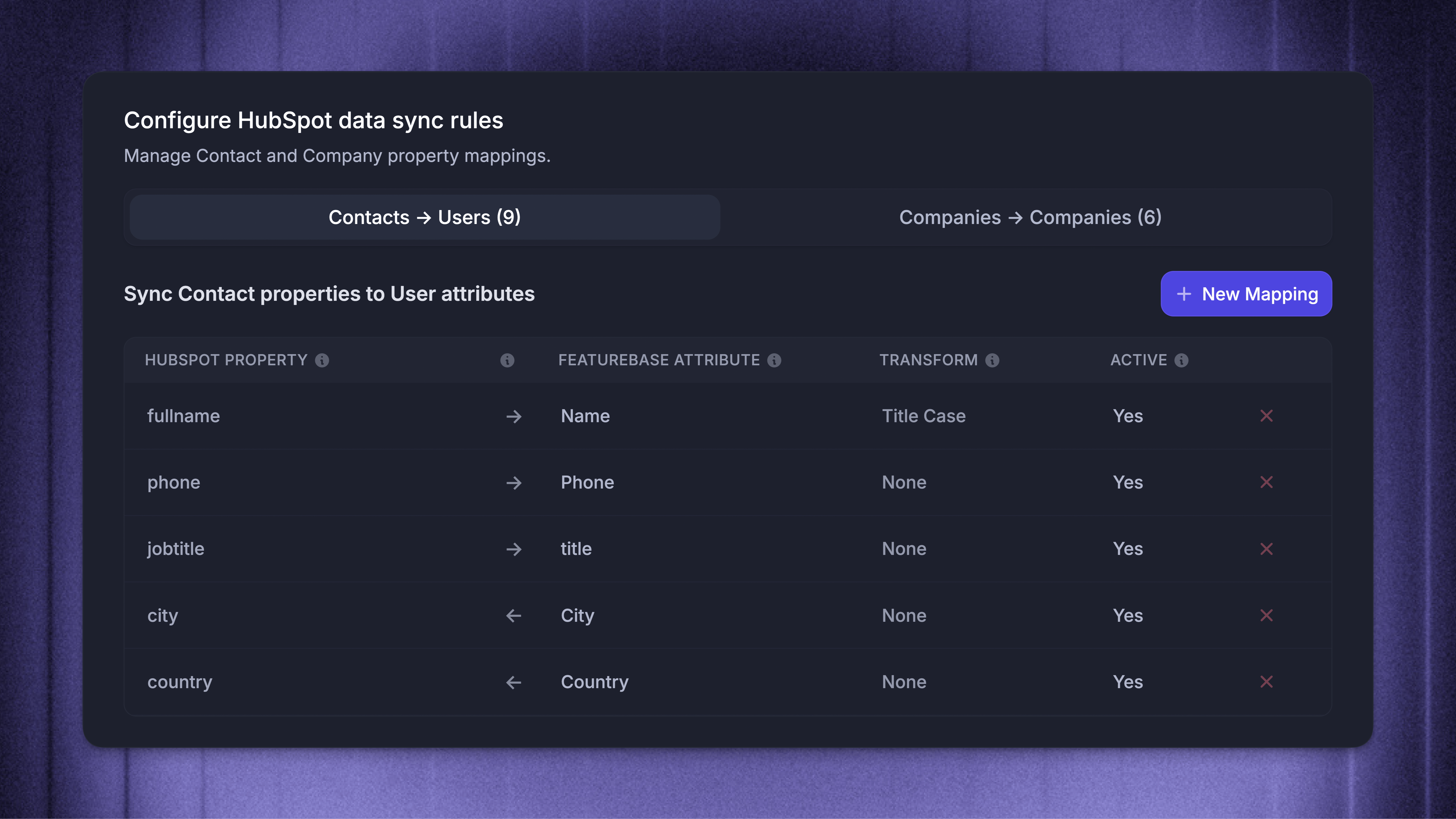Click the None transform for city
Viewport: 1456px width, 819px height.
(904, 616)
